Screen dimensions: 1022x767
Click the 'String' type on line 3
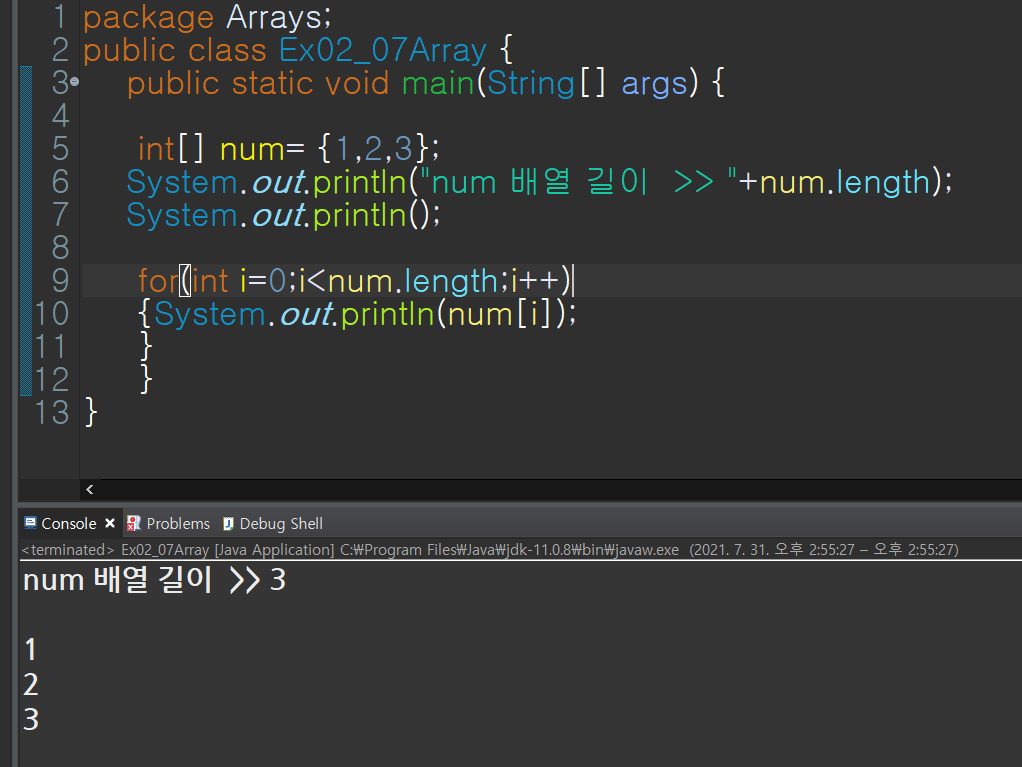point(531,84)
